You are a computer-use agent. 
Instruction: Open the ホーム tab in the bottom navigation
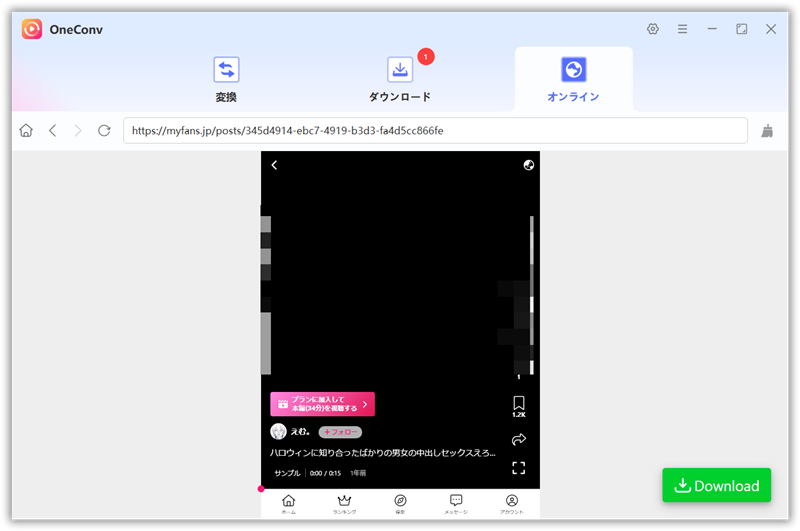pos(289,504)
